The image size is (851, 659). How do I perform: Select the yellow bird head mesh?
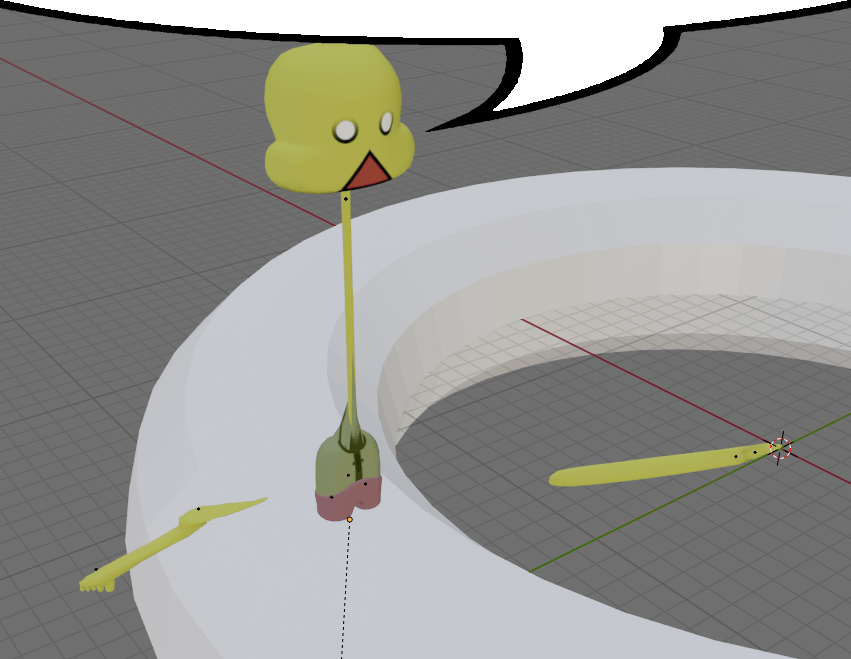310,100
